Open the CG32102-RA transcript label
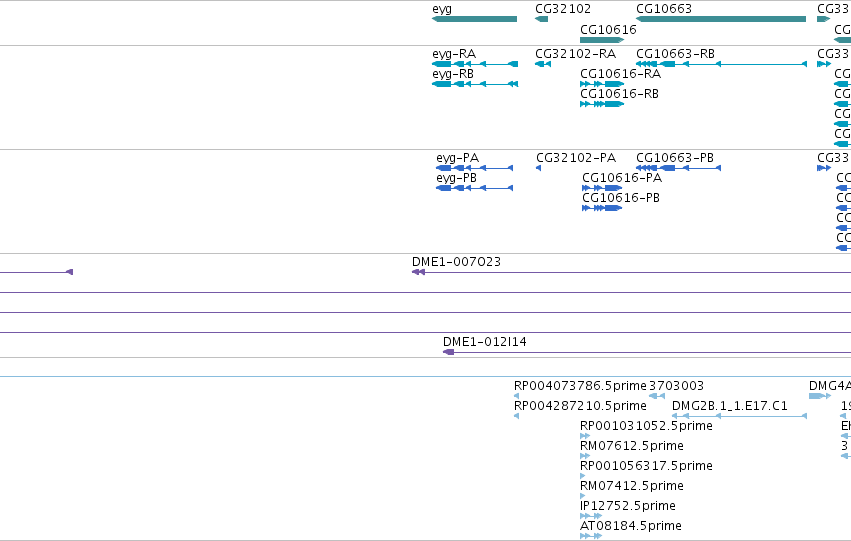 click(x=575, y=54)
